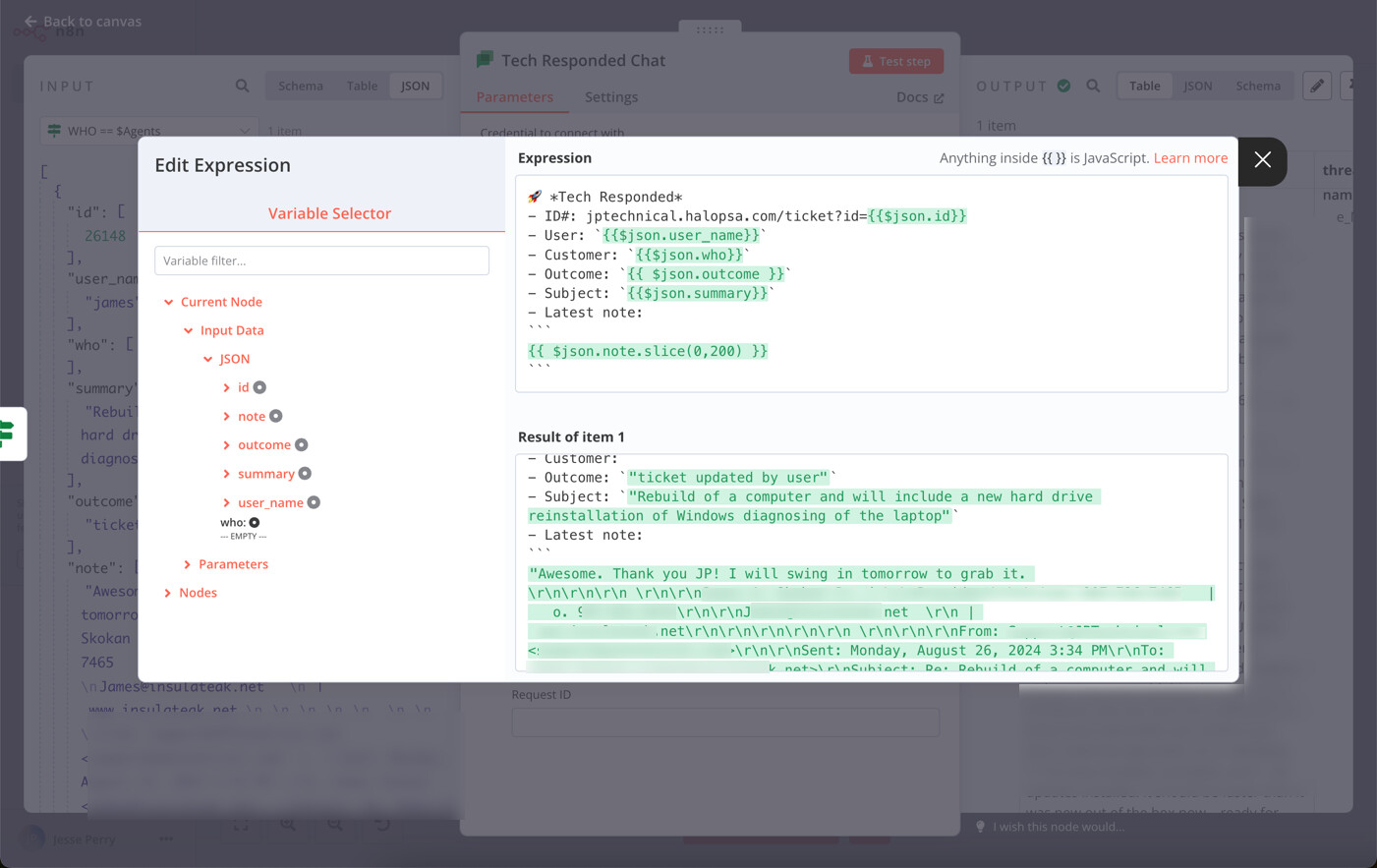
Task: Open the WHO == $Agents node dropdown
Action: click(148, 131)
